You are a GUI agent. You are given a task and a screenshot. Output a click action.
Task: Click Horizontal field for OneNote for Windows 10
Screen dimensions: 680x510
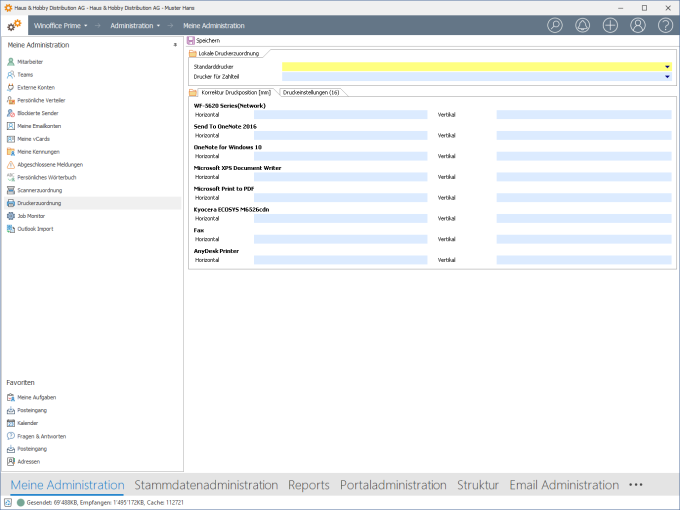tap(340, 156)
